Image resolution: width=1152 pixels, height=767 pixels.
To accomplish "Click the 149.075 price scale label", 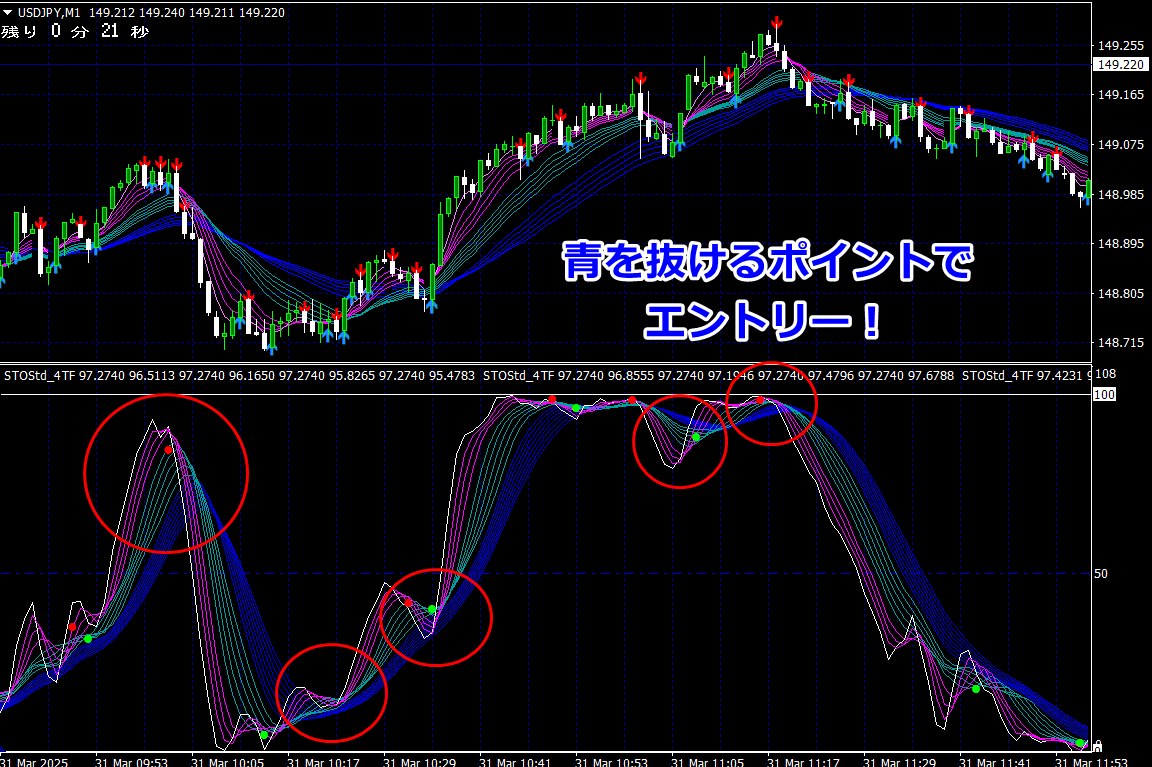I will (x=1120, y=145).
